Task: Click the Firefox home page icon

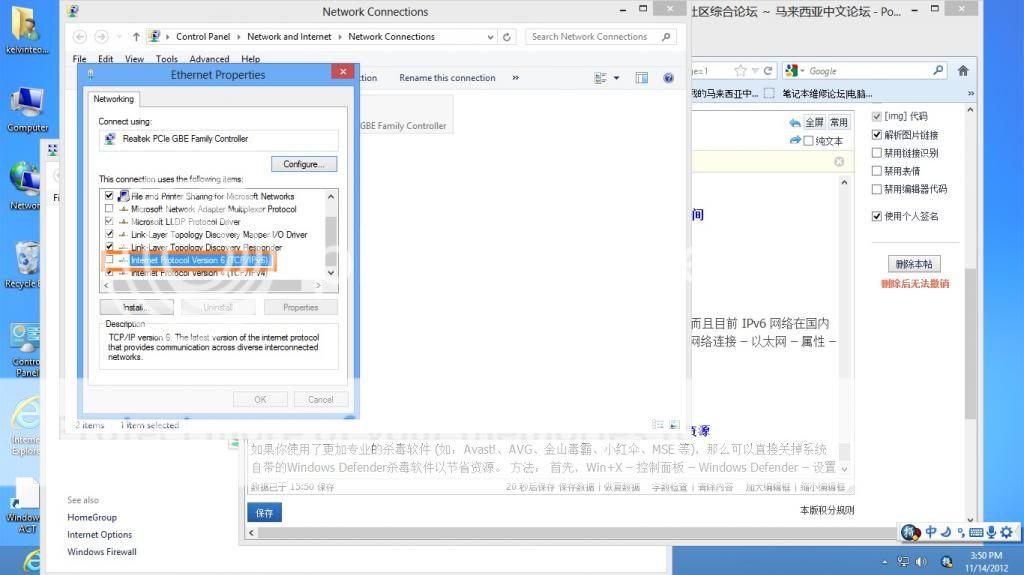Action: coord(963,71)
